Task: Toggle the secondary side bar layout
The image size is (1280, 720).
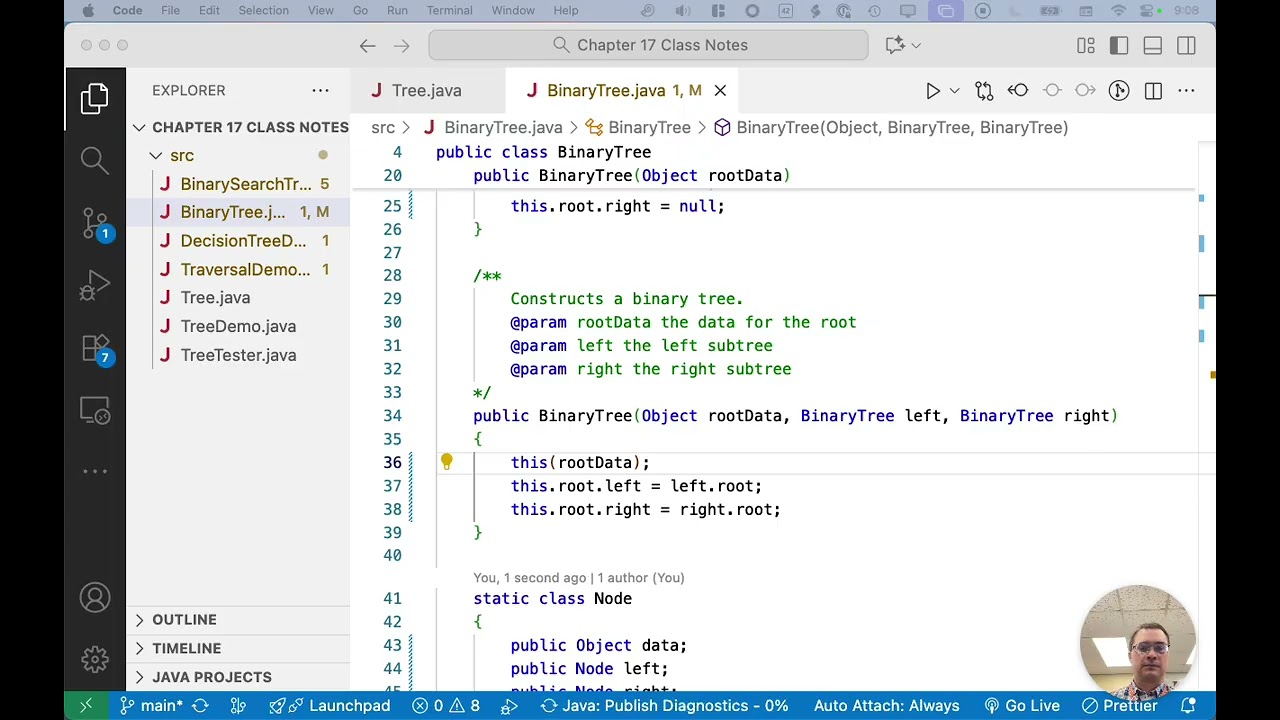Action: [x=1186, y=45]
